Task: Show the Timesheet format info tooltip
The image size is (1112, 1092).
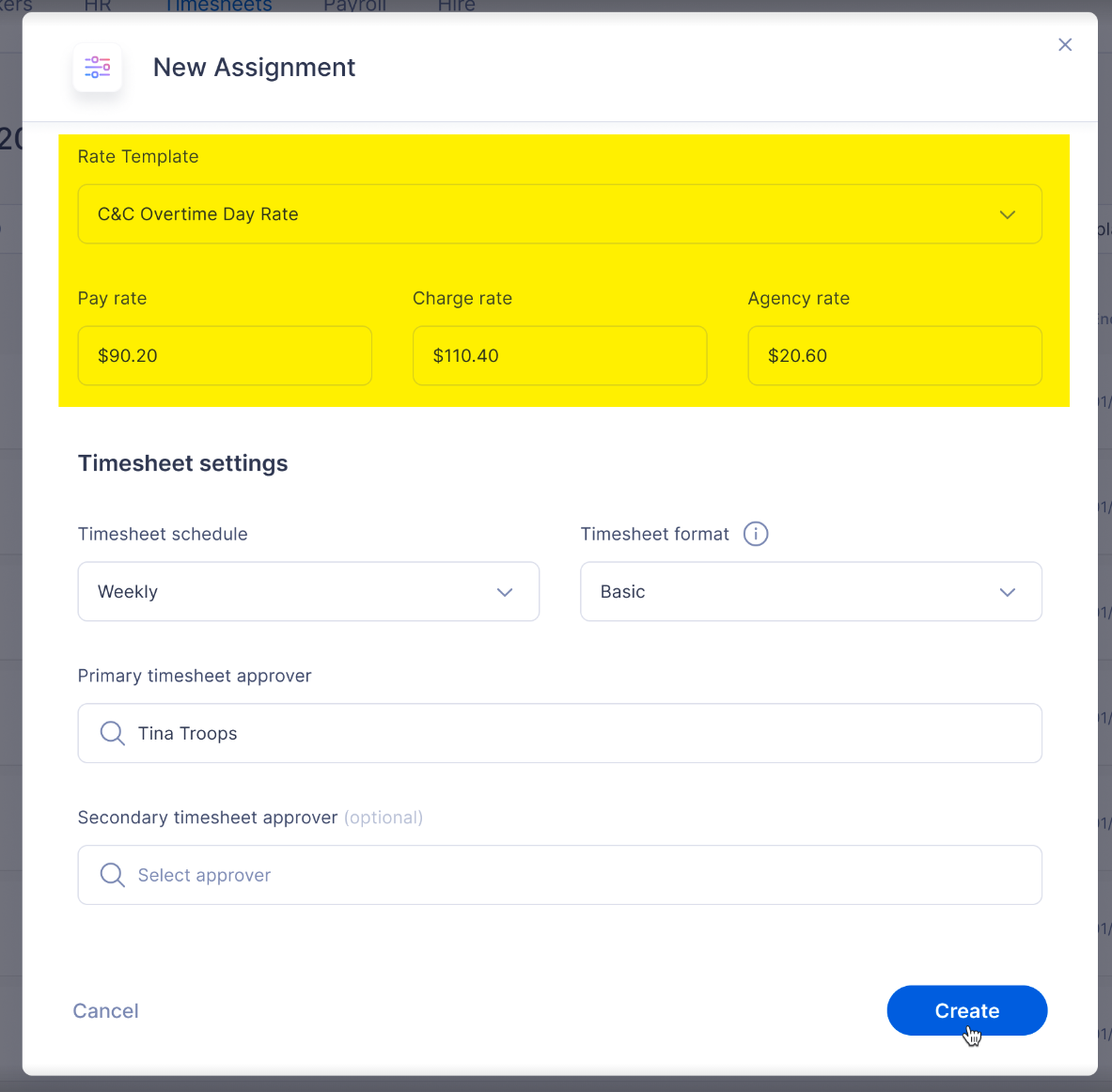Action: pyautogui.click(x=756, y=534)
